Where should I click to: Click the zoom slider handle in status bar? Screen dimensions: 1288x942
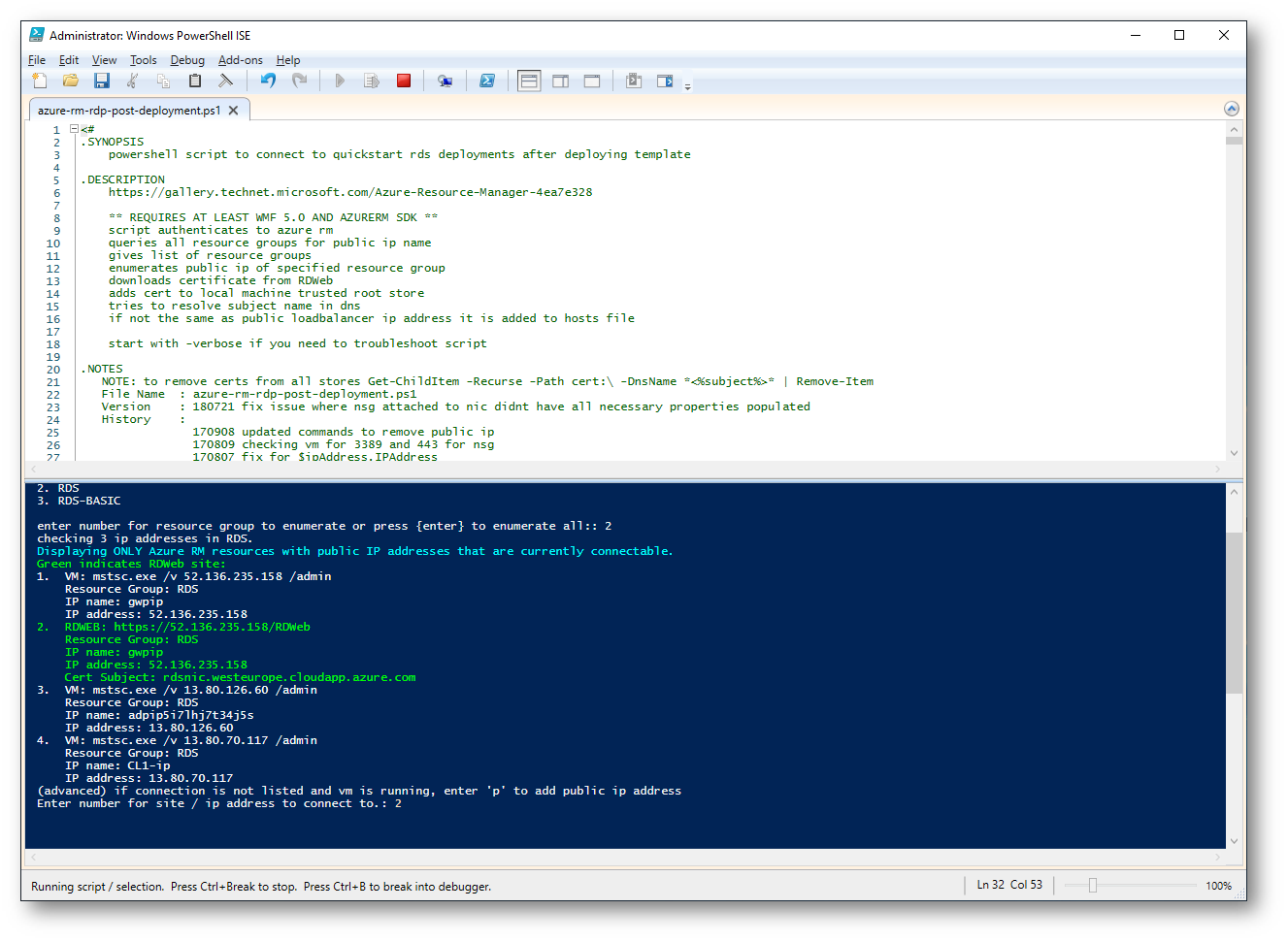[x=1093, y=886]
